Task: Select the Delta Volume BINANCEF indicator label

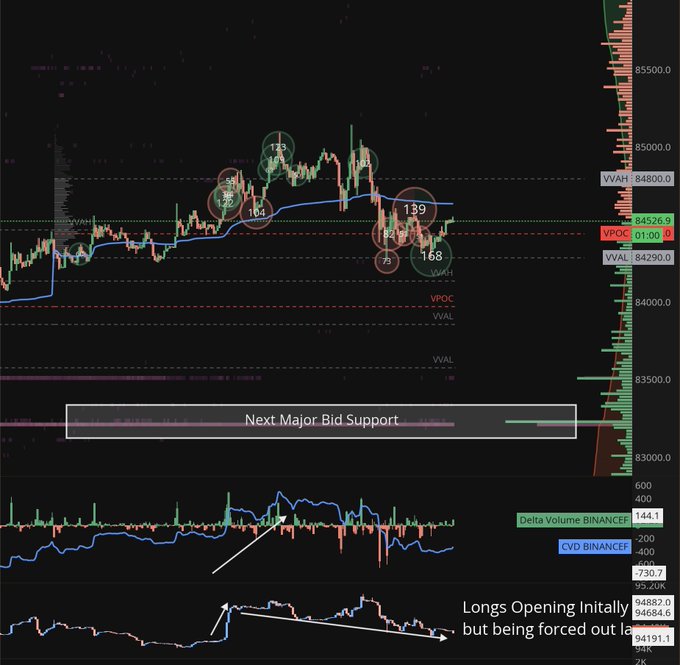Action: [x=574, y=520]
